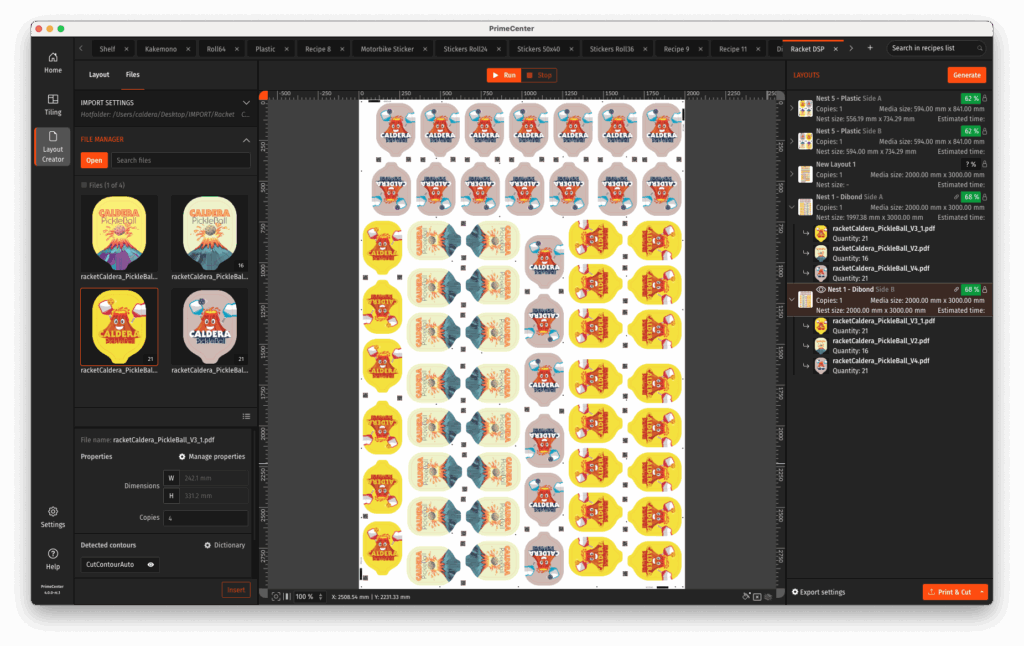Switch to the Files tab
This screenshot has height=646, width=1024.
coord(133,74)
